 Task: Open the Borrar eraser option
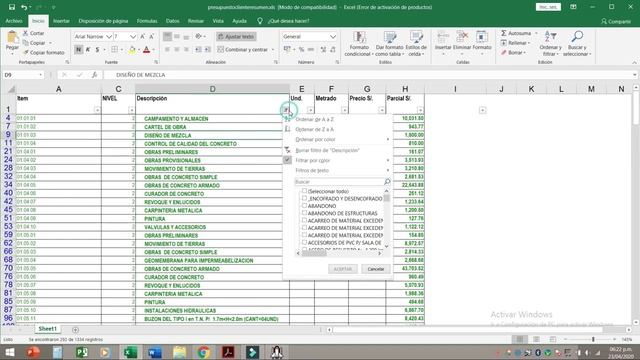click(x=513, y=53)
